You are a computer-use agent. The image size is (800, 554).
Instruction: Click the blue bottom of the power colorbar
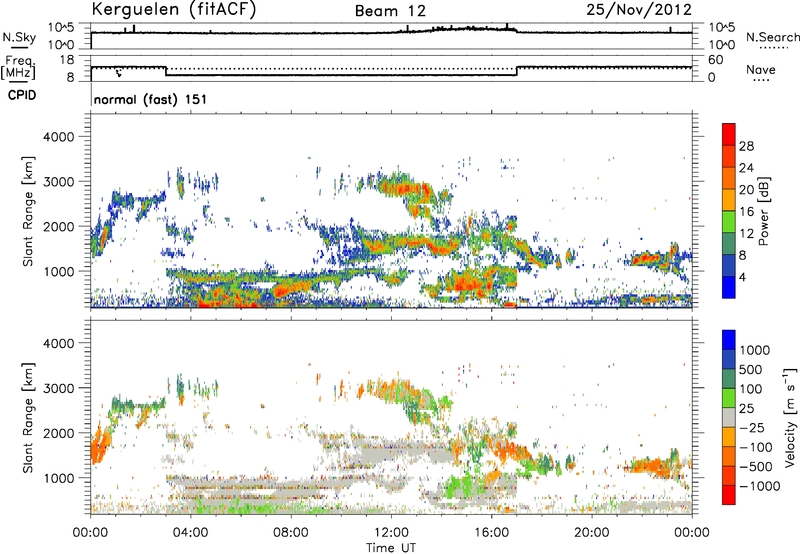pos(729,287)
